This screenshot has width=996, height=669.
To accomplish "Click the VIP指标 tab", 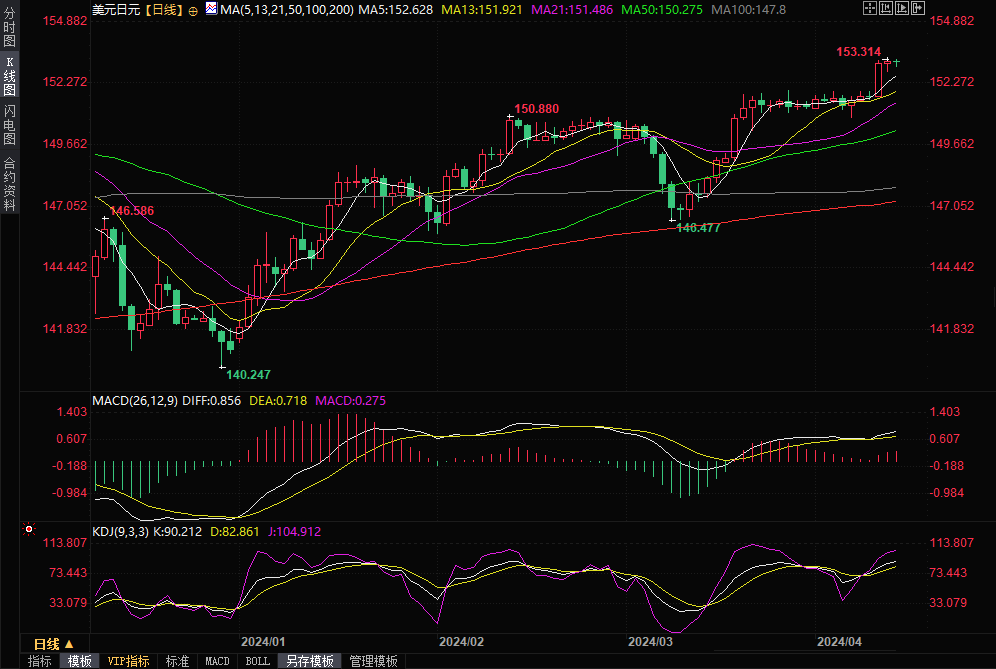I will (x=128, y=661).
